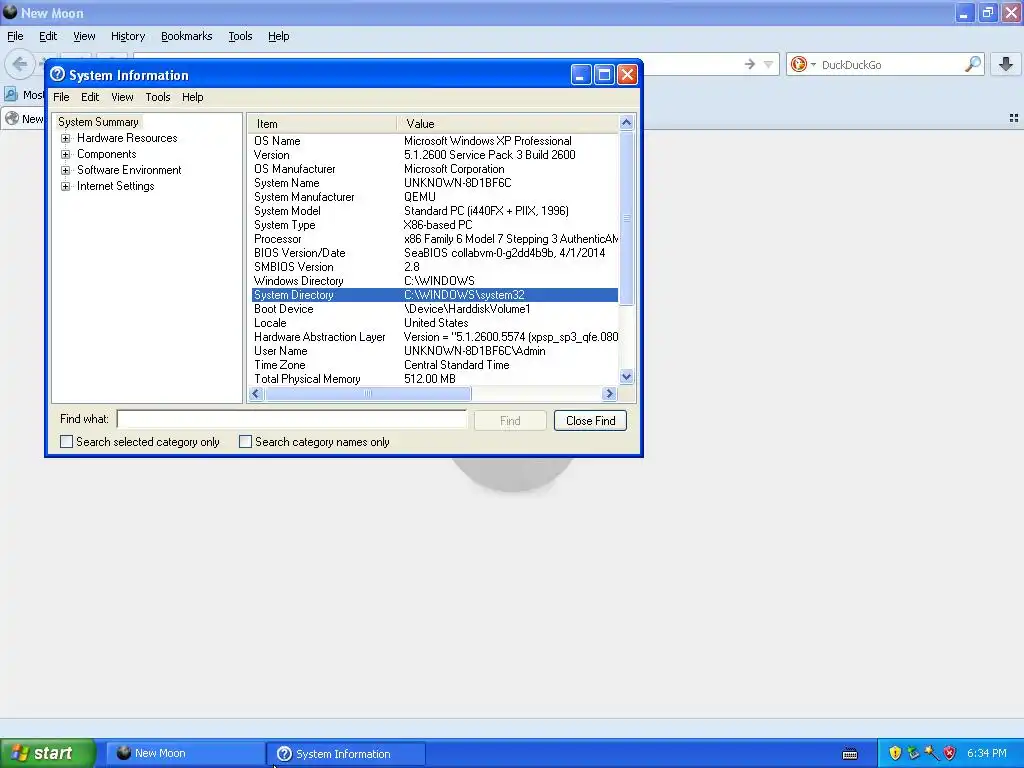1024x768 pixels.
Task: Expand the Software Environment tree node
Action: 65,170
